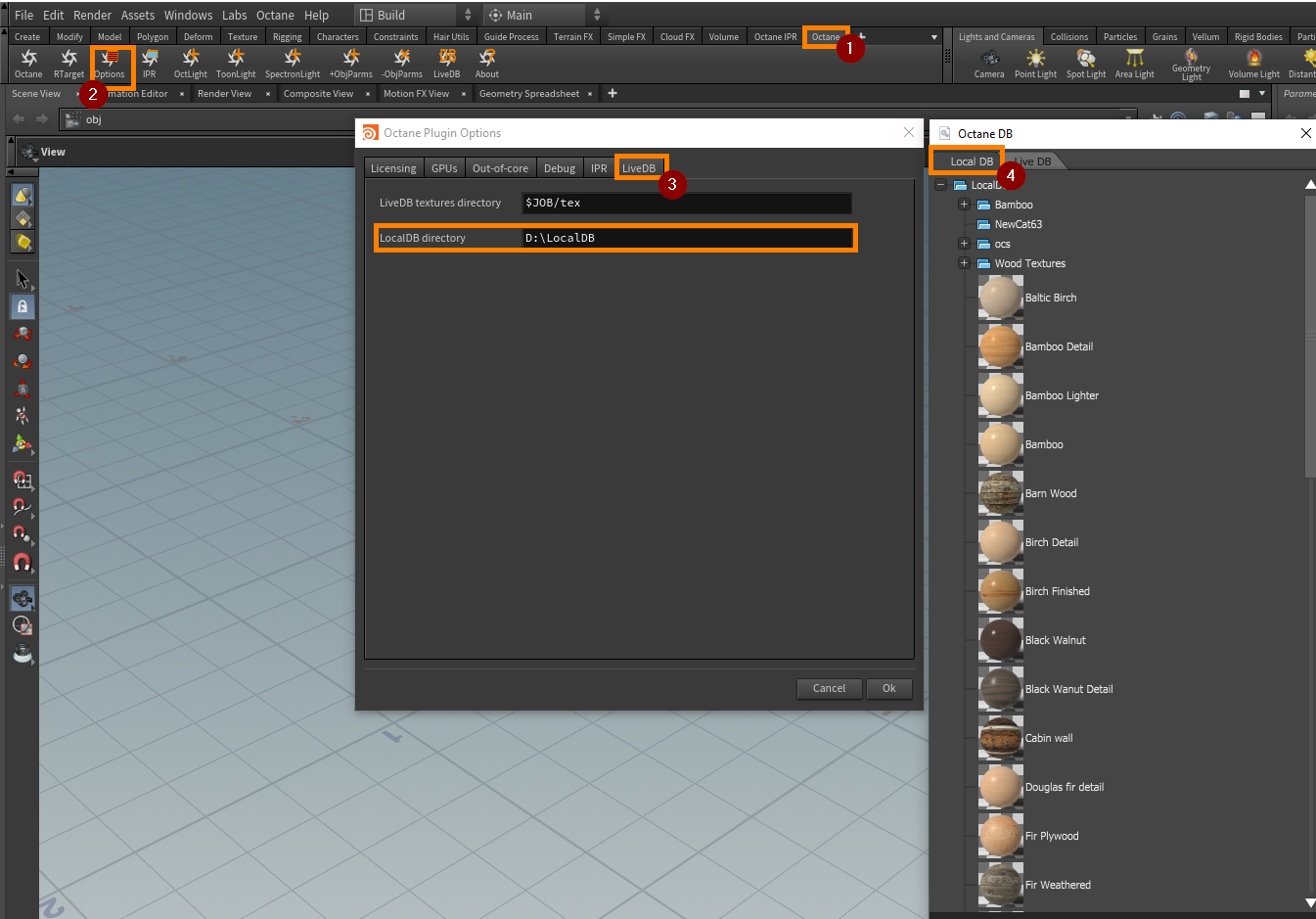Create a Point Light
Viewport: 1316px width, 919px height.
tap(1035, 65)
